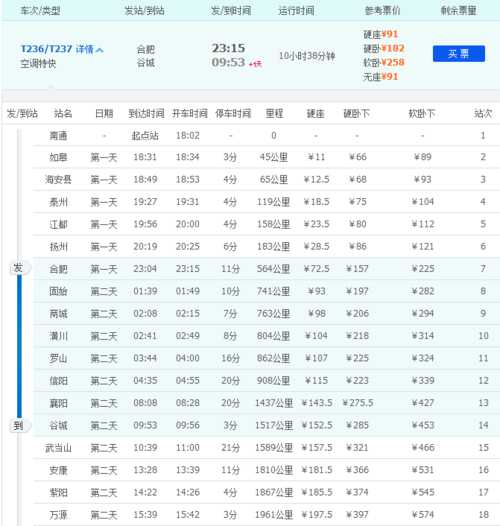Select the 紫阳 station name
Image resolution: width=500 pixels, height=526 pixels.
(x=58, y=492)
